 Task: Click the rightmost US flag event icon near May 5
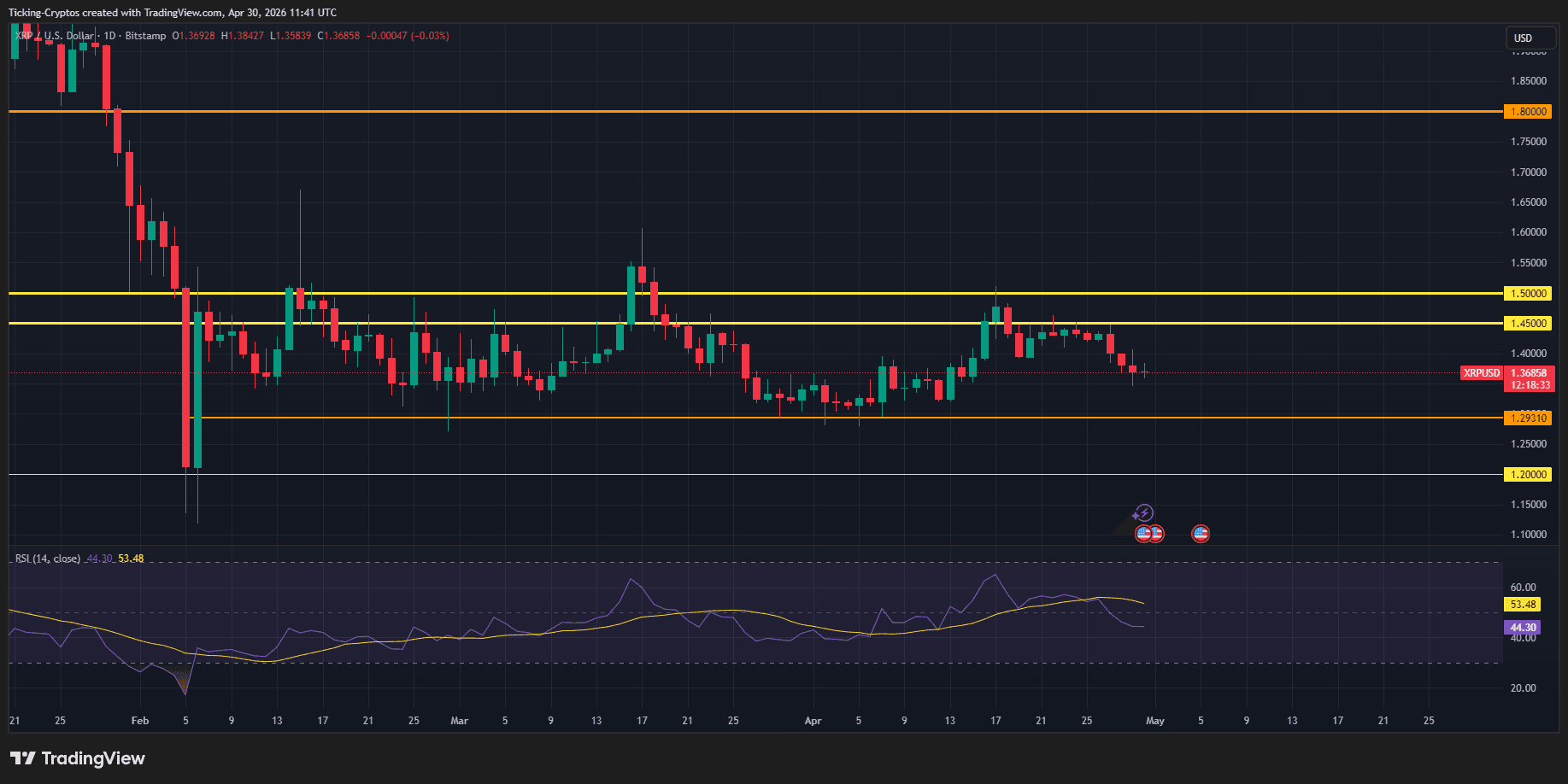point(1201,534)
